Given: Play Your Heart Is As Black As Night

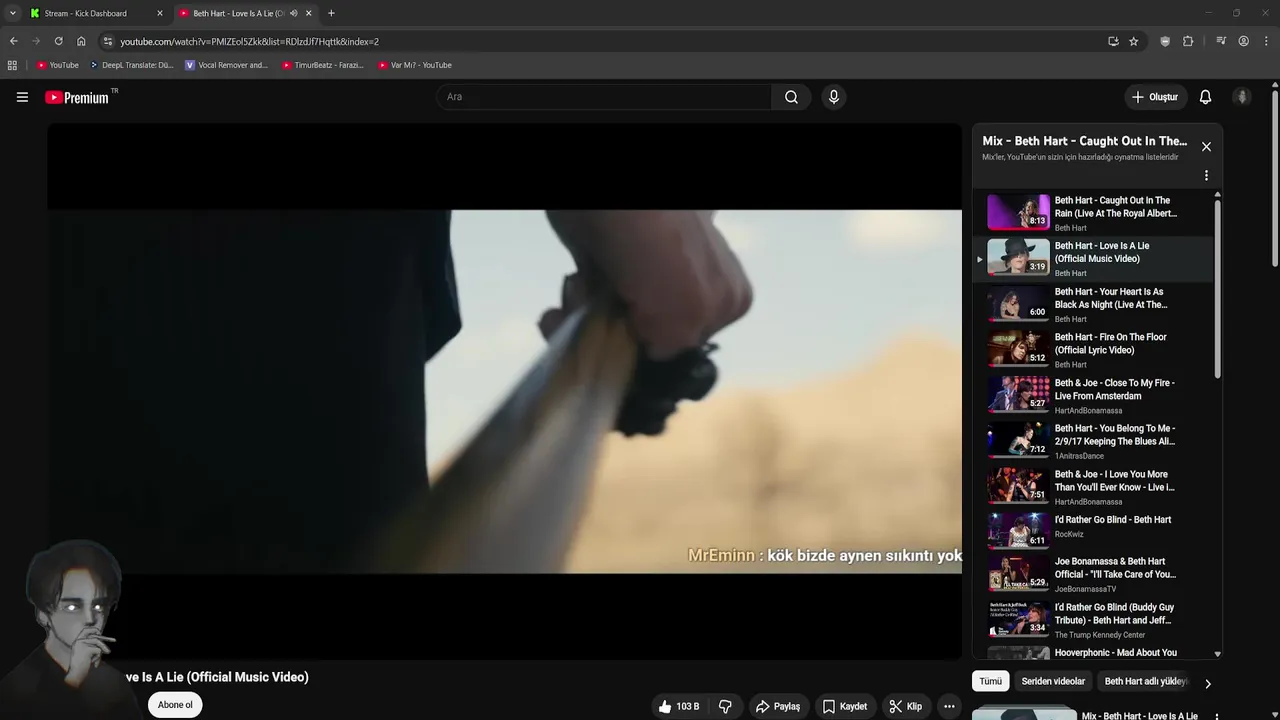Looking at the screenshot, I should (x=1093, y=304).
